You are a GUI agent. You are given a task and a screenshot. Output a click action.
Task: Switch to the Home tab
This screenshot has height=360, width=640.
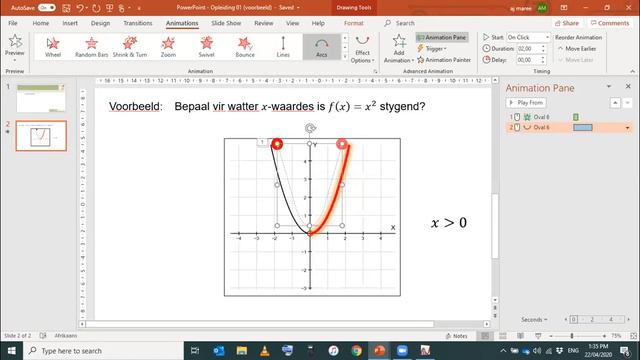tap(40, 23)
